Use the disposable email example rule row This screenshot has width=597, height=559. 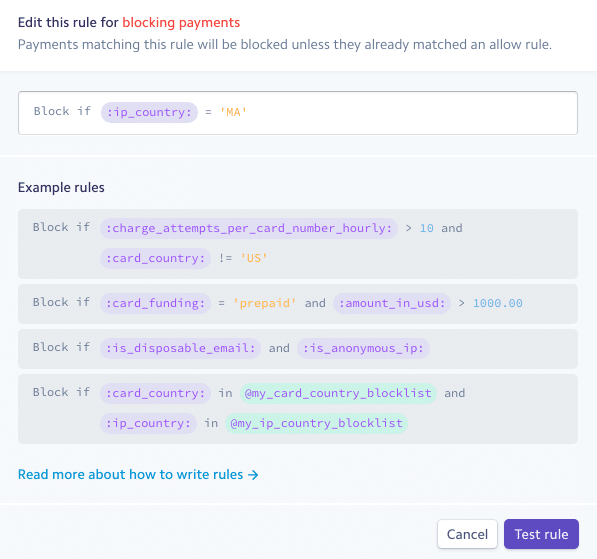298,349
